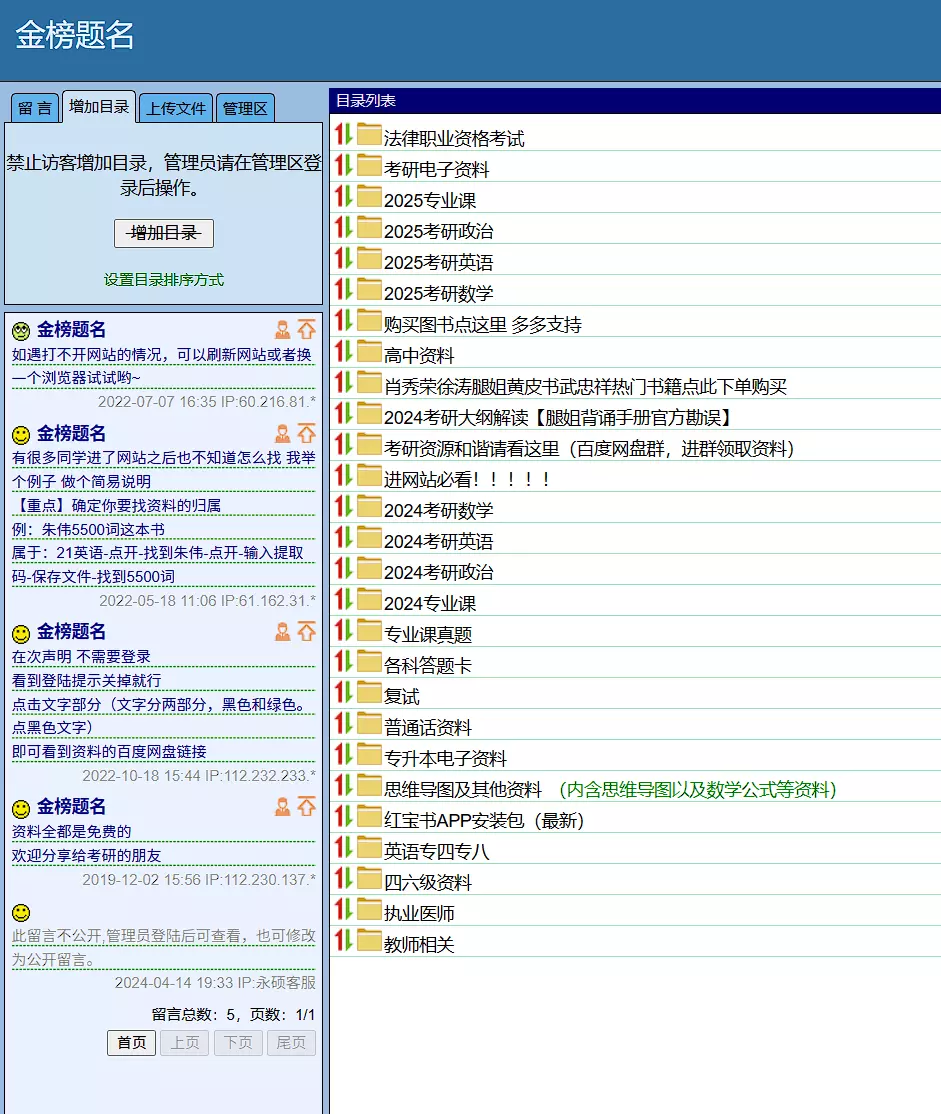Open the 红宝书APP安装包 directory
The height and width of the screenshot is (1114, 941).
[483, 821]
